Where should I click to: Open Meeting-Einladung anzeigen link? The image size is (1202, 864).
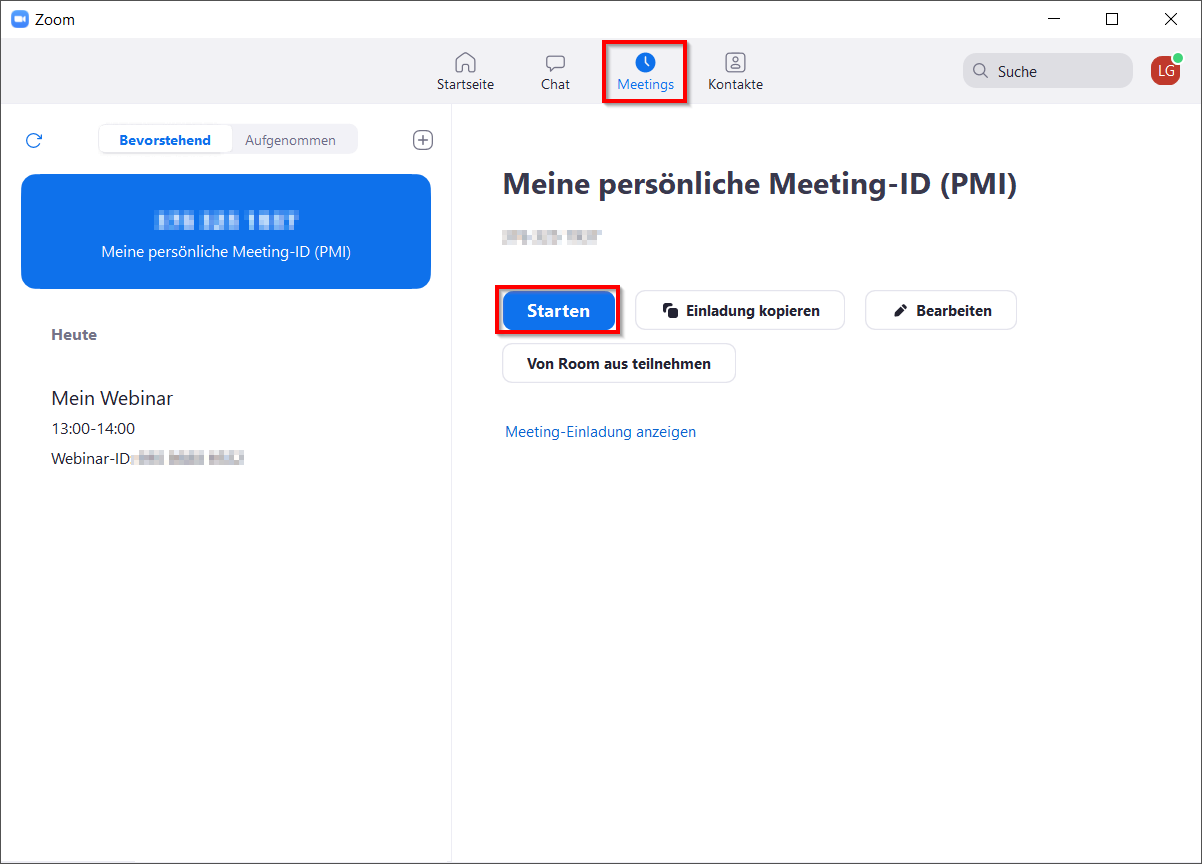tap(600, 432)
